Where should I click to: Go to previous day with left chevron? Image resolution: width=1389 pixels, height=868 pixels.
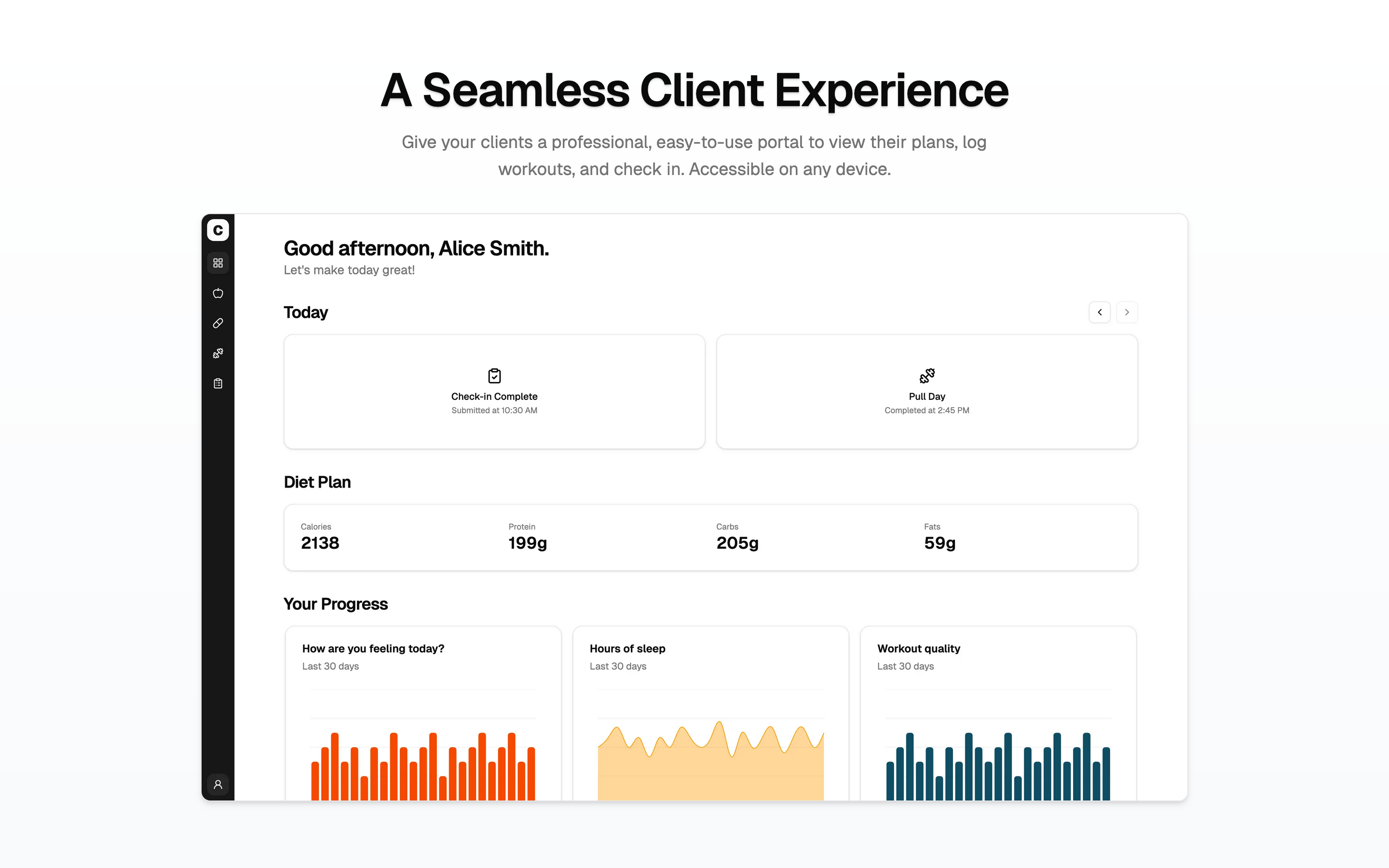[1099, 312]
